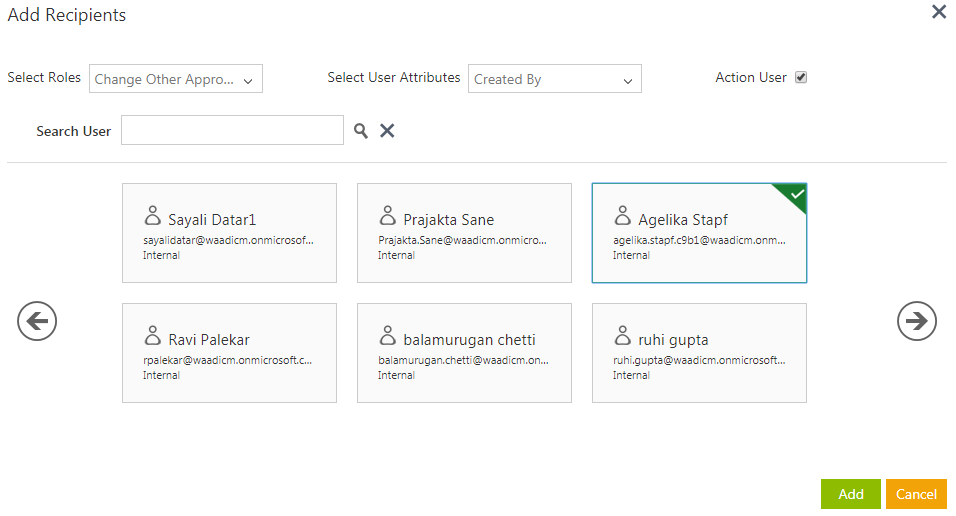Select the balamurugan chetti user card
Viewport: 956px width, 516px height.
464,353
